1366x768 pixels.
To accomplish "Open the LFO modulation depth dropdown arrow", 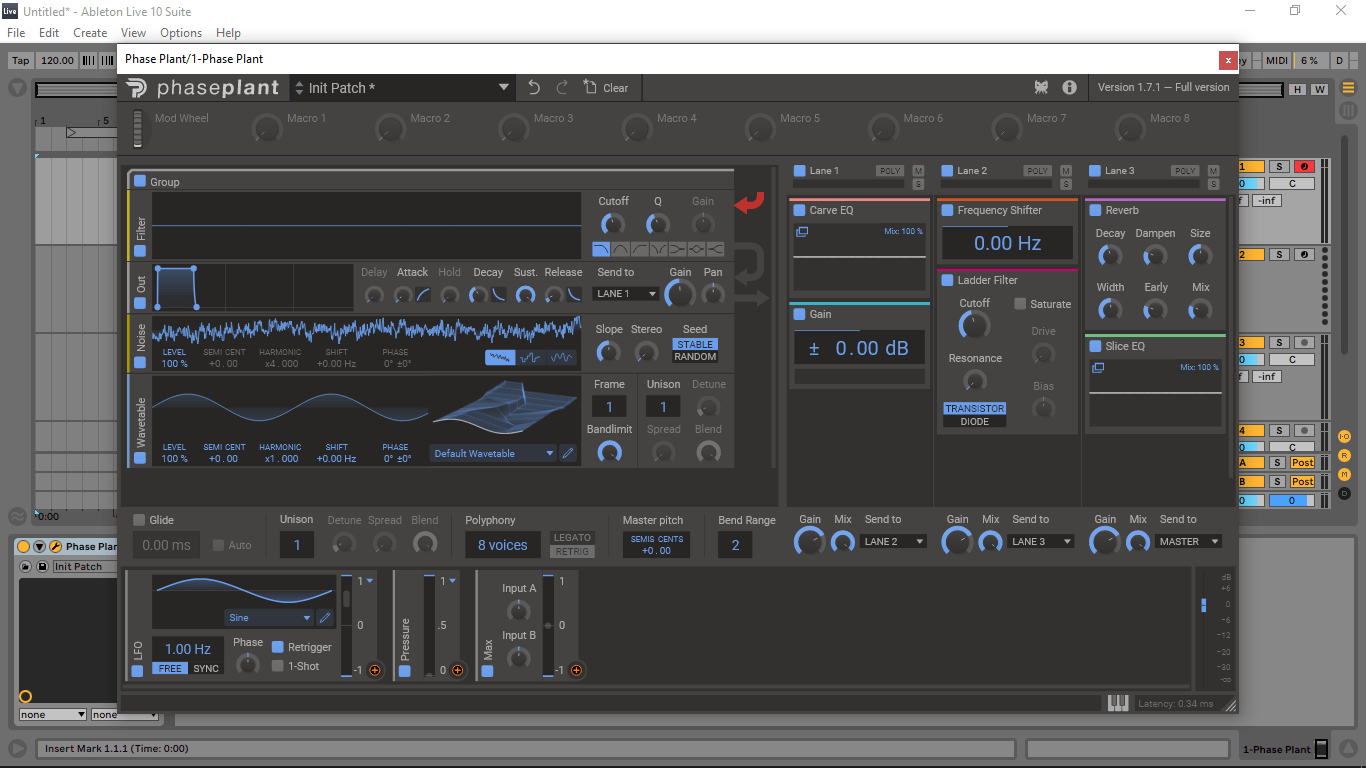I will (369, 581).
